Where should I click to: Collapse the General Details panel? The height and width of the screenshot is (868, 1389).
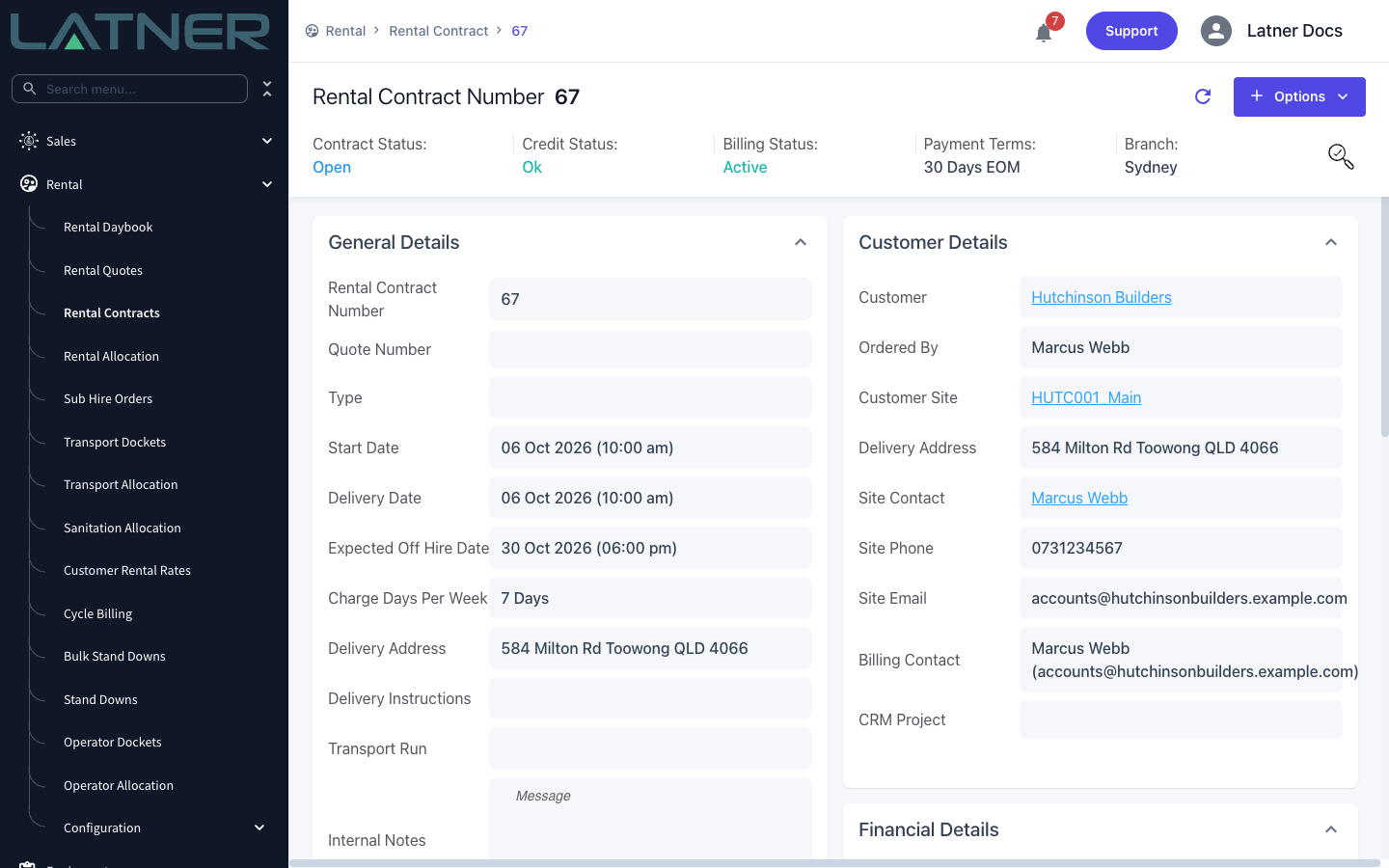click(x=801, y=242)
